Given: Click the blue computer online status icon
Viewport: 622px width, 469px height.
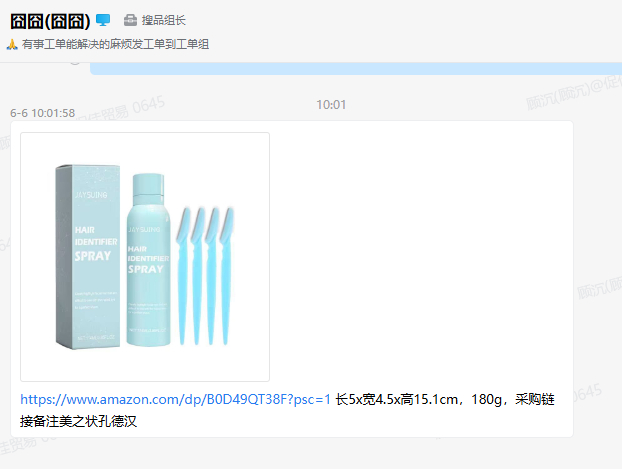Looking at the screenshot, I should (x=103, y=20).
